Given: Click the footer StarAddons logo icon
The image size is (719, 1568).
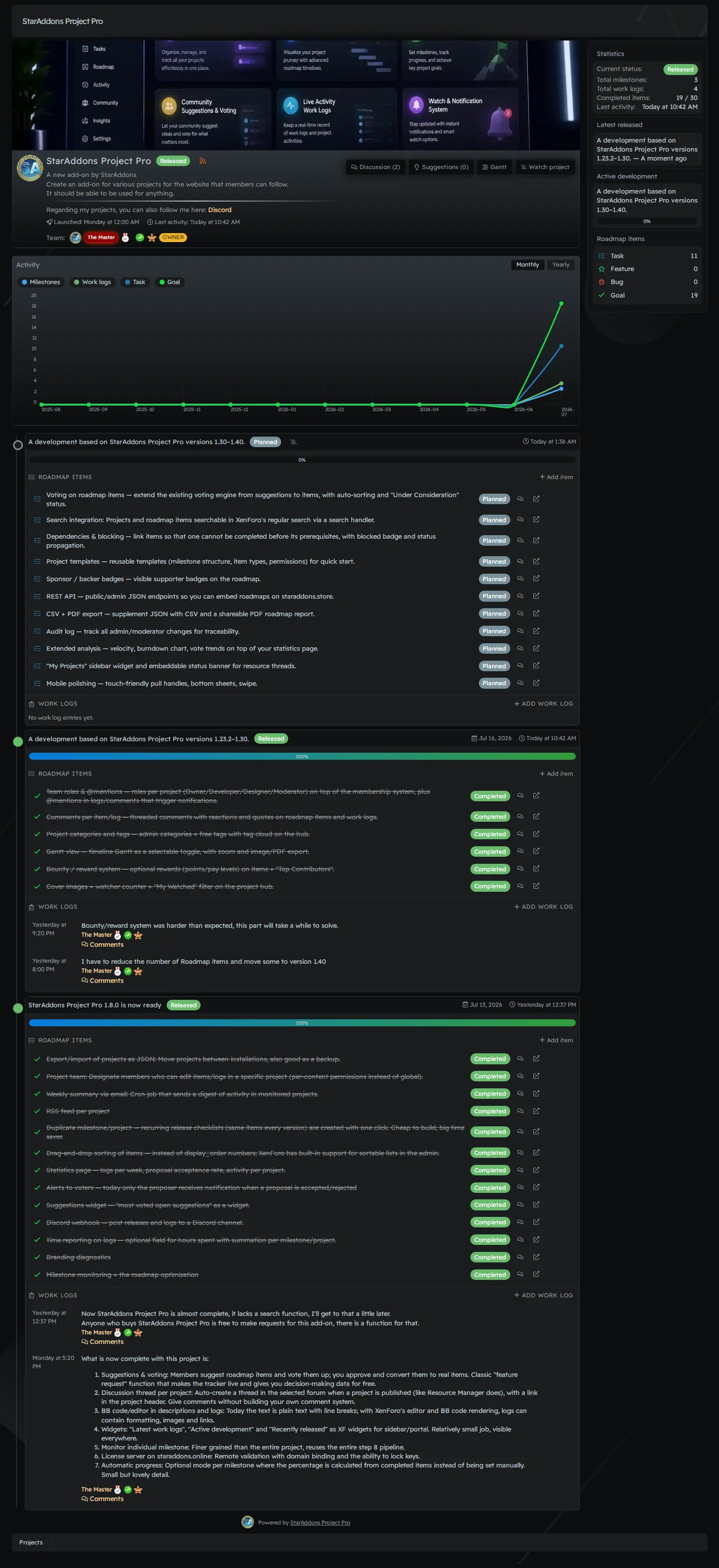Looking at the screenshot, I should coord(247,1522).
